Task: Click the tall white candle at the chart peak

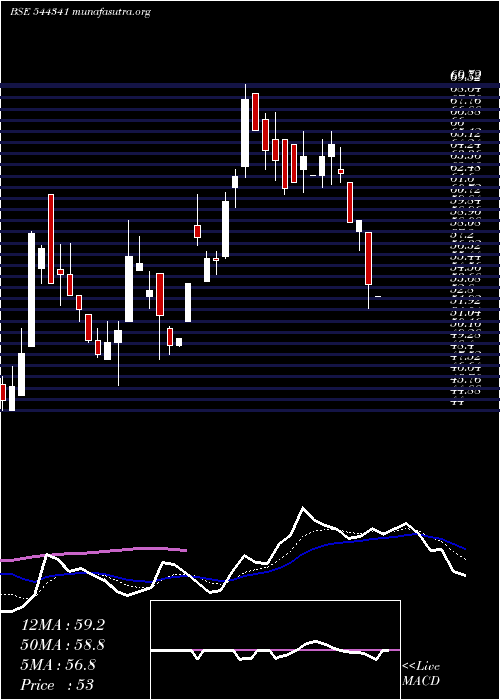Action: (x=245, y=133)
